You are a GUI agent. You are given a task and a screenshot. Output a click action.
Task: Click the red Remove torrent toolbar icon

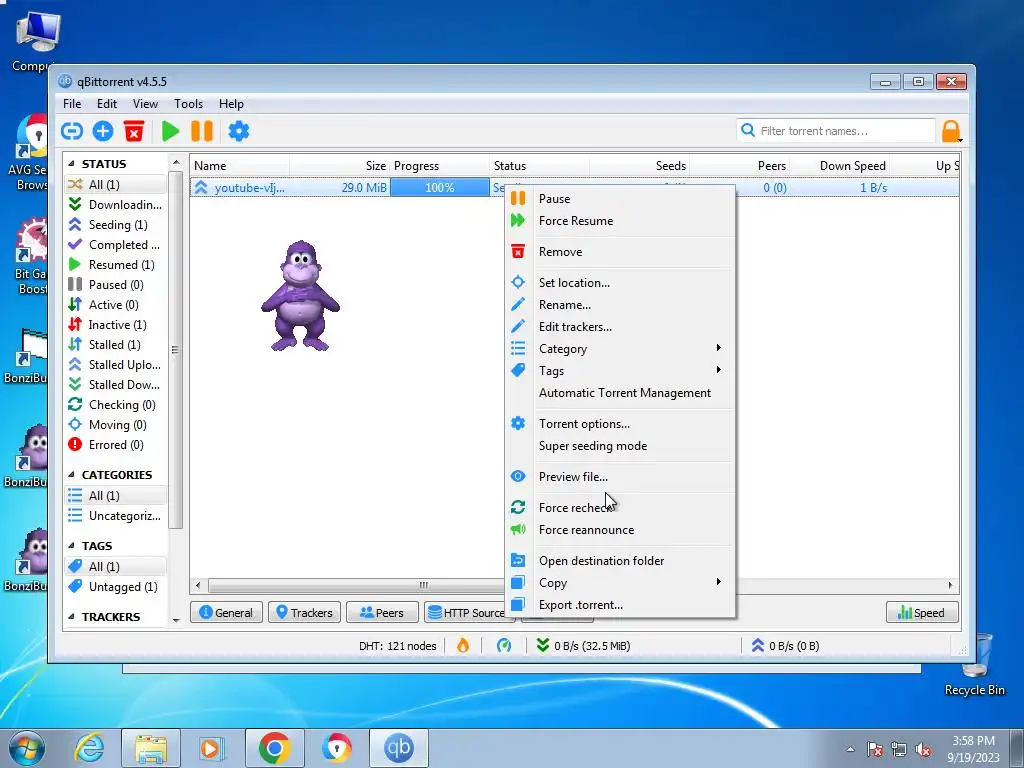pos(134,131)
